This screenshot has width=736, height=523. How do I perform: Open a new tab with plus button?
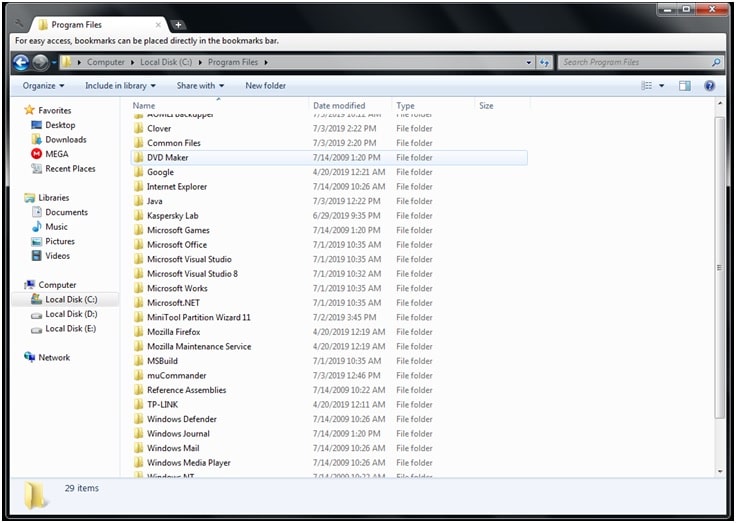178,25
